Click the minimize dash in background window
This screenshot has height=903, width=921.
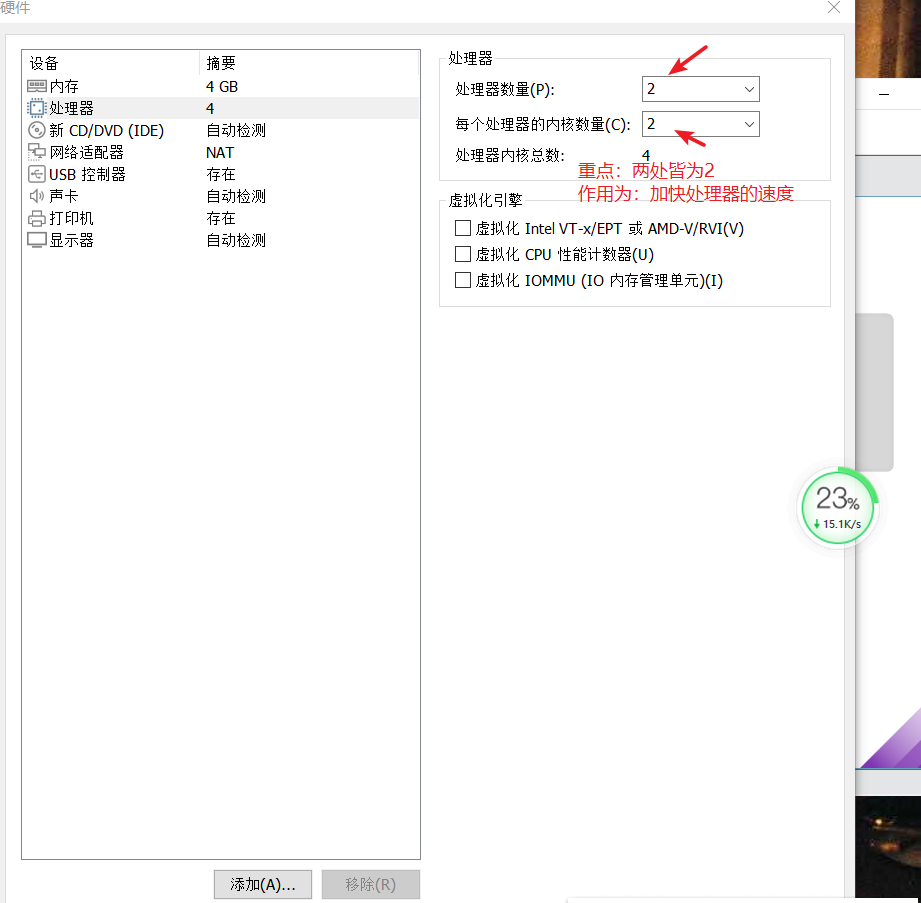(x=883, y=95)
